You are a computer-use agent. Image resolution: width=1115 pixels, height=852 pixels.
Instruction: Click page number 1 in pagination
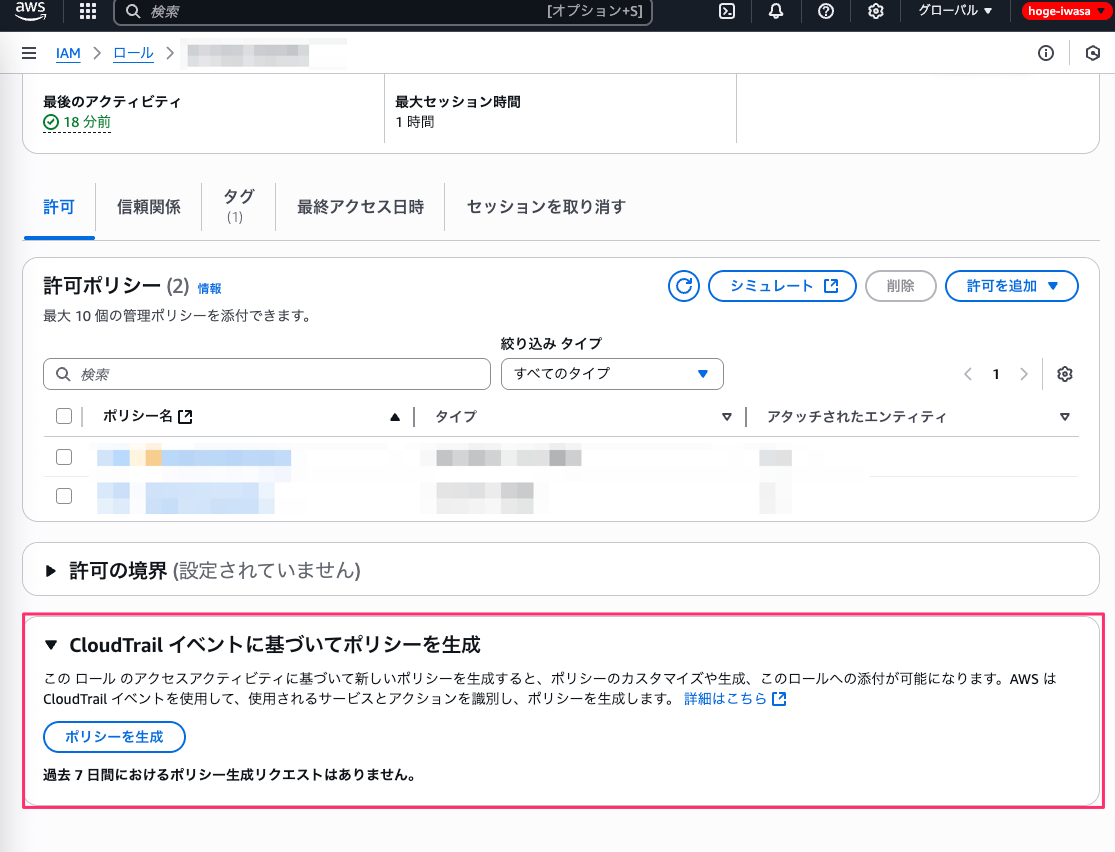(x=996, y=374)
